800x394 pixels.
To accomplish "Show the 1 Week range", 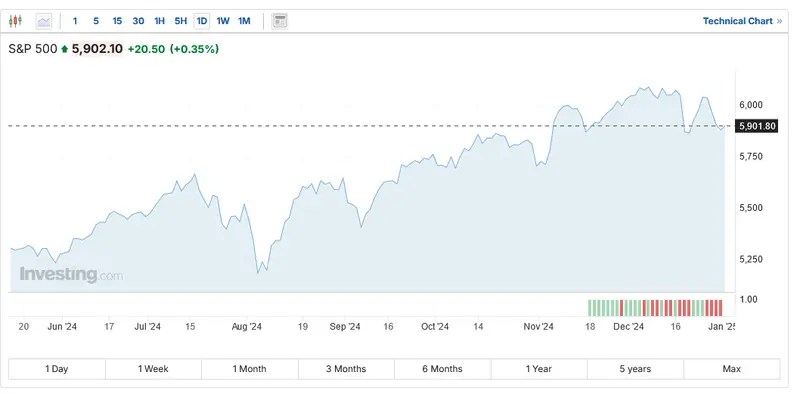I will (x=153, y=369).
